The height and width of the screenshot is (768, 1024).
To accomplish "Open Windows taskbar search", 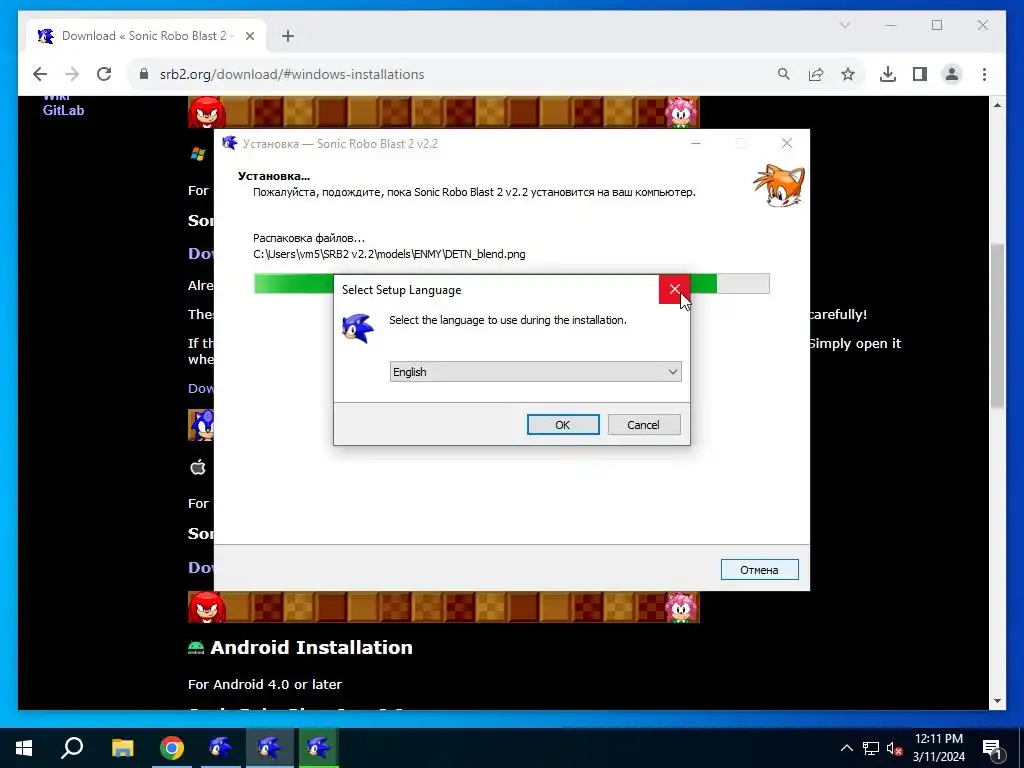I will click(72, 748).
